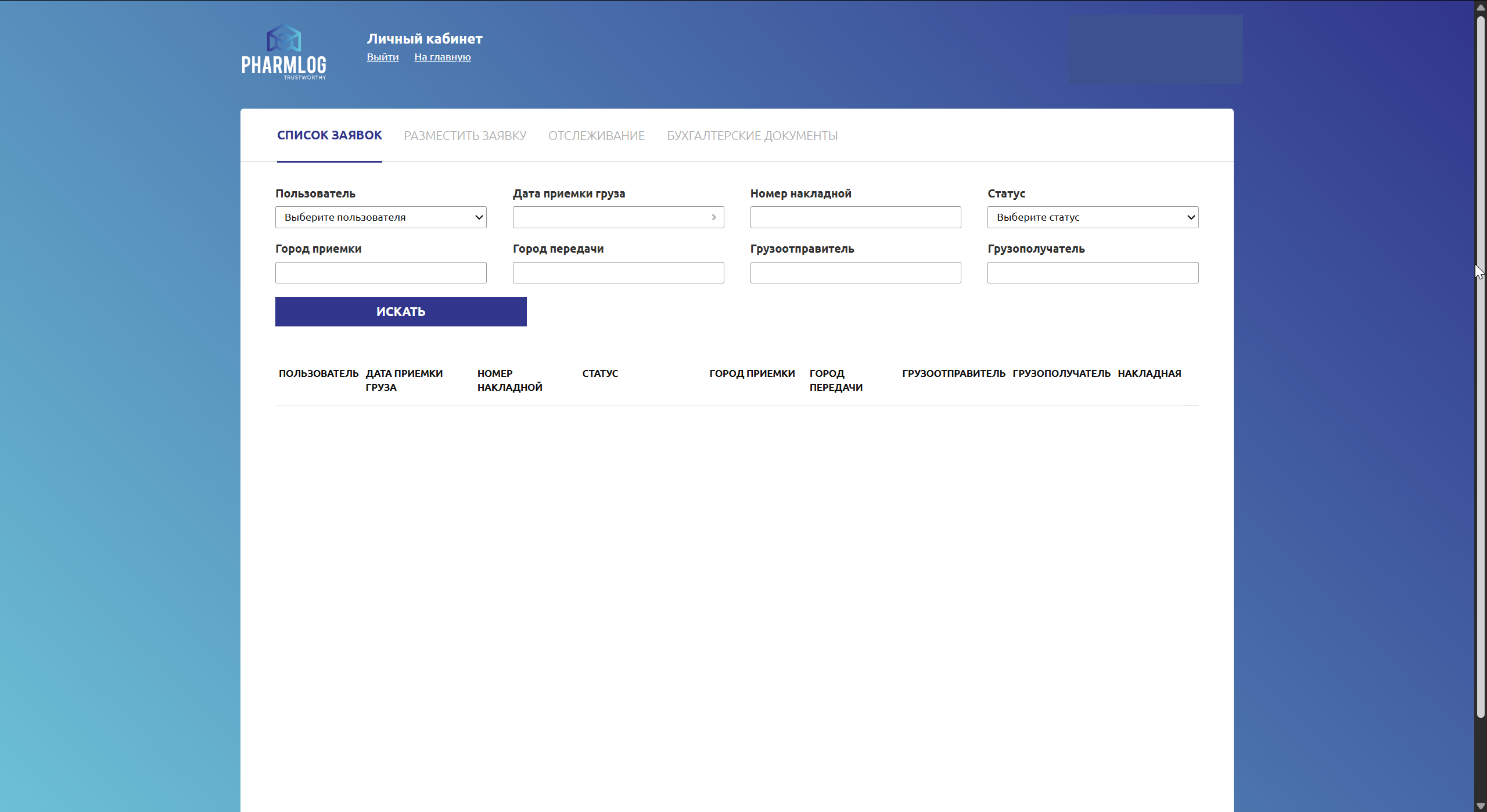Click the page vertical scrollbar thumb
The height and width of the screenshot is (812, 1487).
pos(1481,366)
